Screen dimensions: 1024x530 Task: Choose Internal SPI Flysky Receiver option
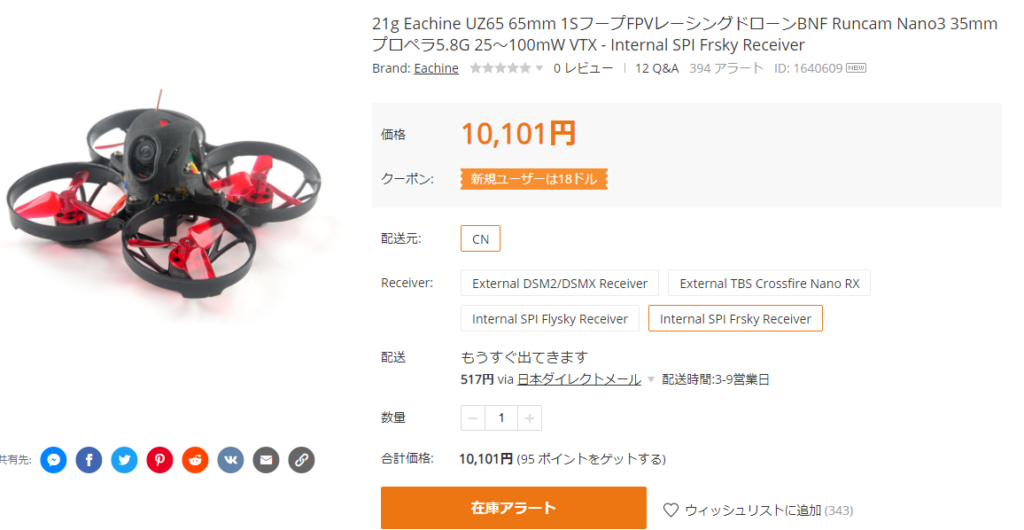550,319
